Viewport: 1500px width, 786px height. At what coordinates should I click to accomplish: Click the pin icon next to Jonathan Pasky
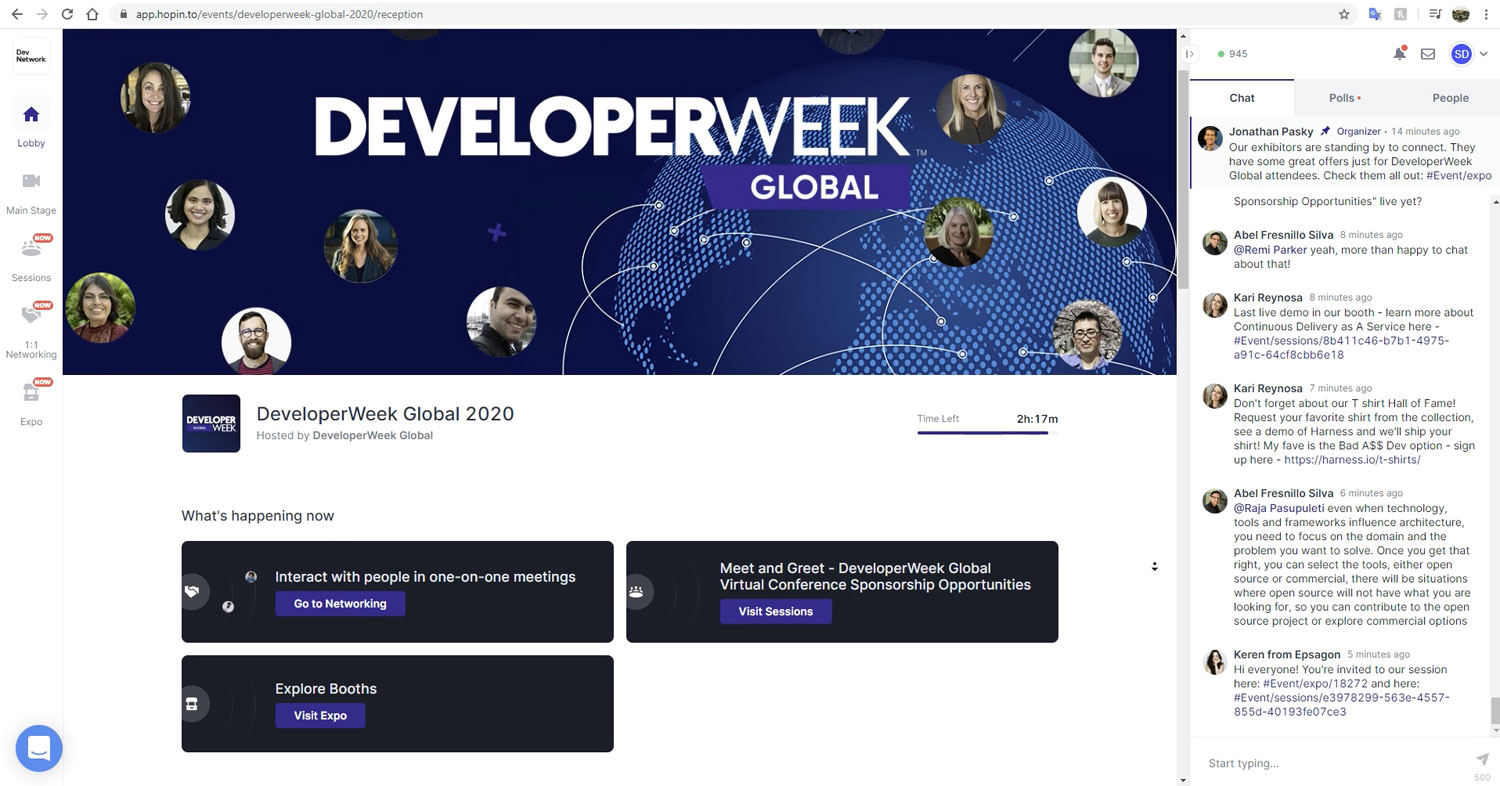pos(1325,131)
